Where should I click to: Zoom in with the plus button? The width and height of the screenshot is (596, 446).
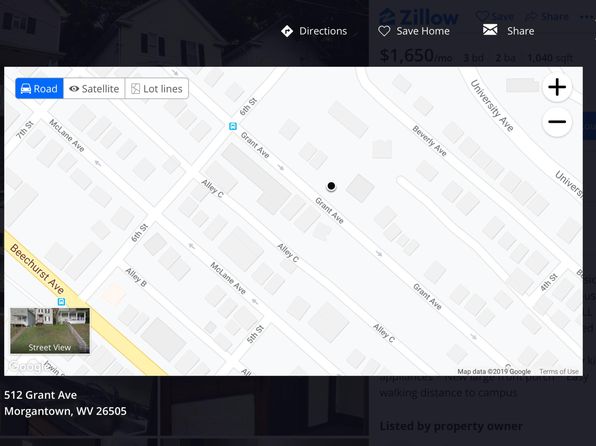tap(557, 87)
